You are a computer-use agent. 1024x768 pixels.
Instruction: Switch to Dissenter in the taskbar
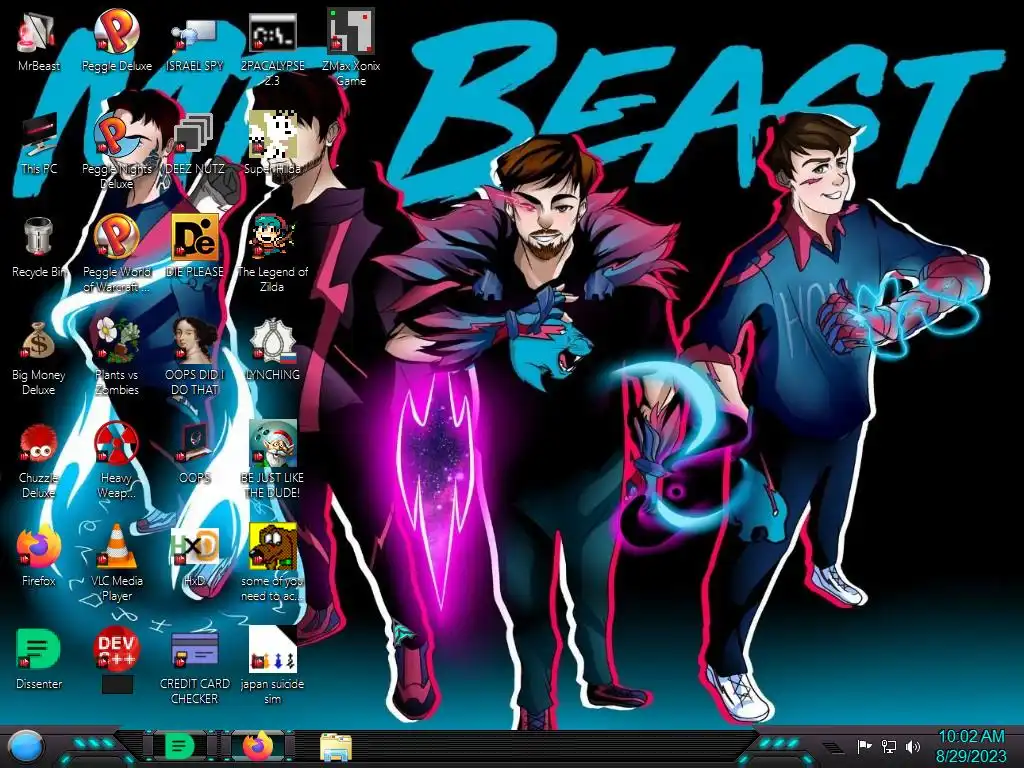click(180, 746)
